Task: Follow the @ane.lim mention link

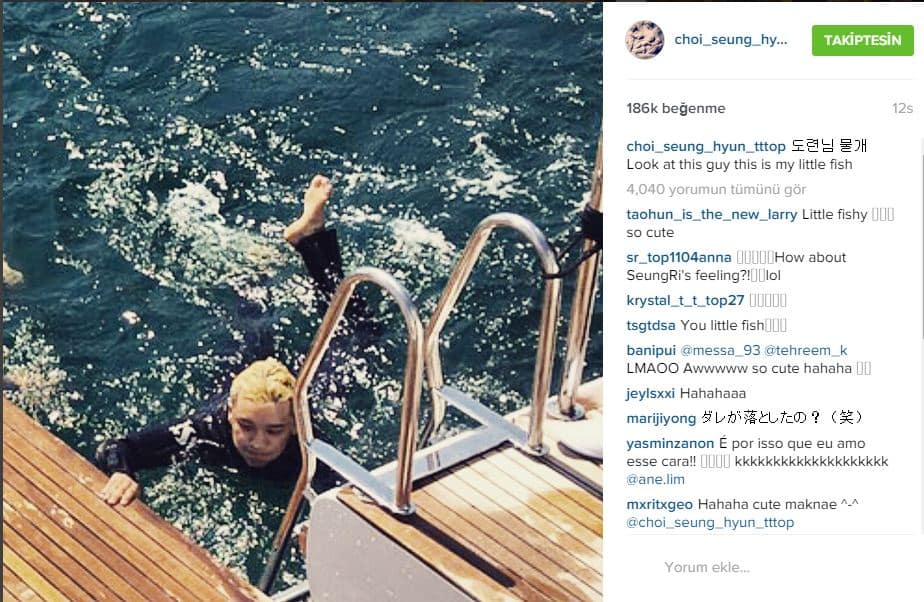Action: (655, 479)
